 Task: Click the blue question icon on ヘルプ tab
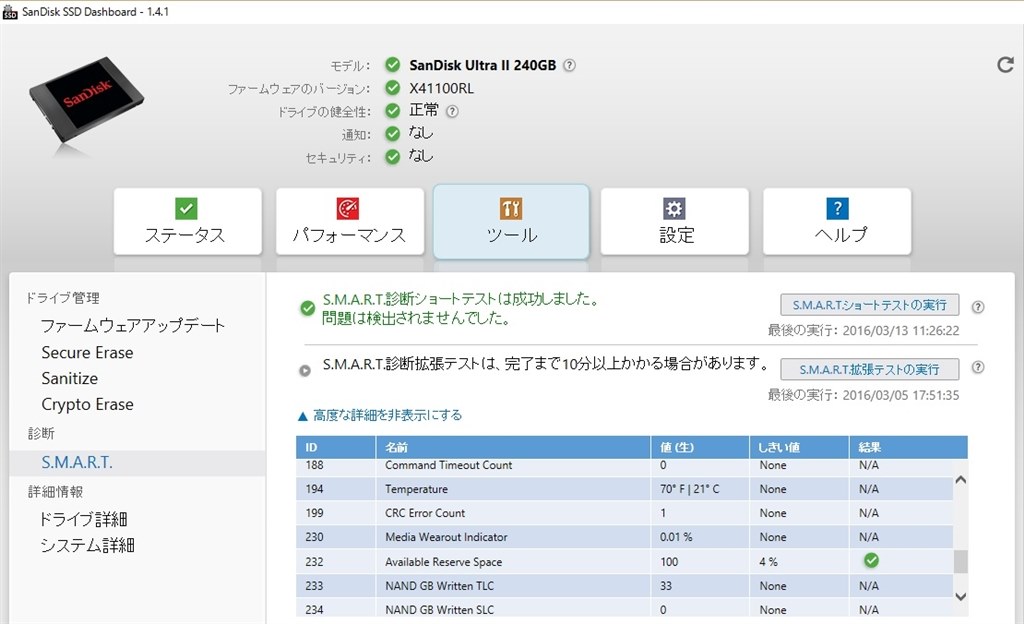tap(837, 208)
